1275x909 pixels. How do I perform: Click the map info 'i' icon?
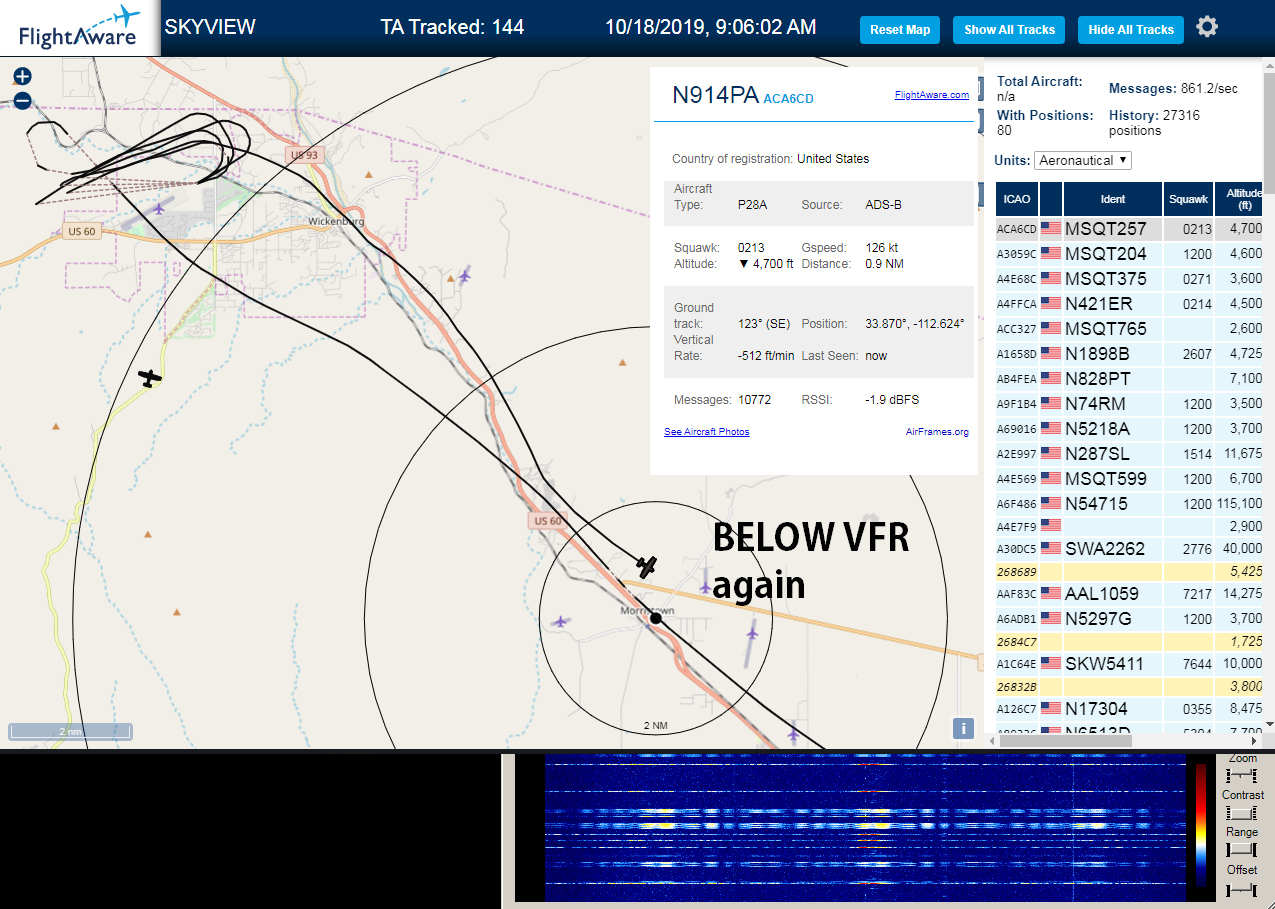[963, 729]
